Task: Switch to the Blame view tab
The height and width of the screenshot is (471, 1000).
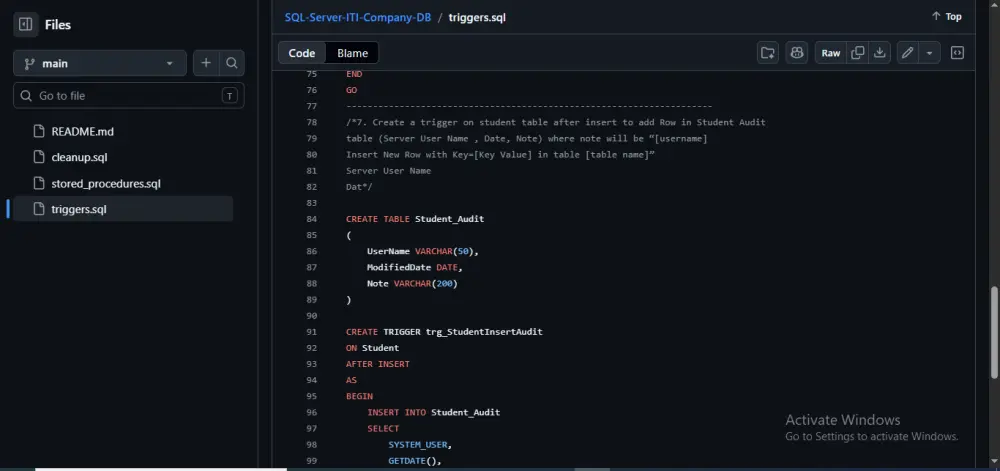Action: (x=353, y=53)
